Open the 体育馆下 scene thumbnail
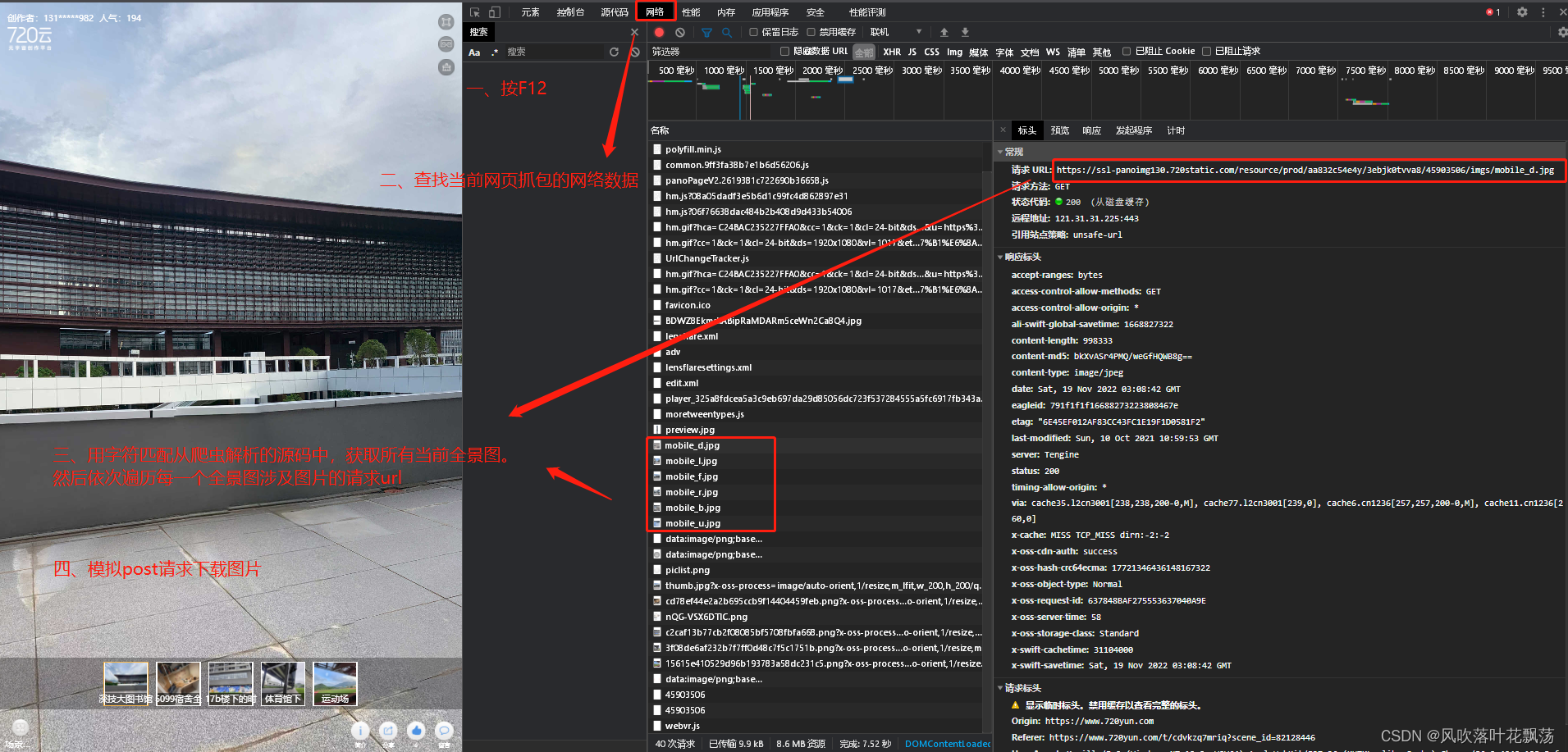1568x752 pixels. point(282,684)
